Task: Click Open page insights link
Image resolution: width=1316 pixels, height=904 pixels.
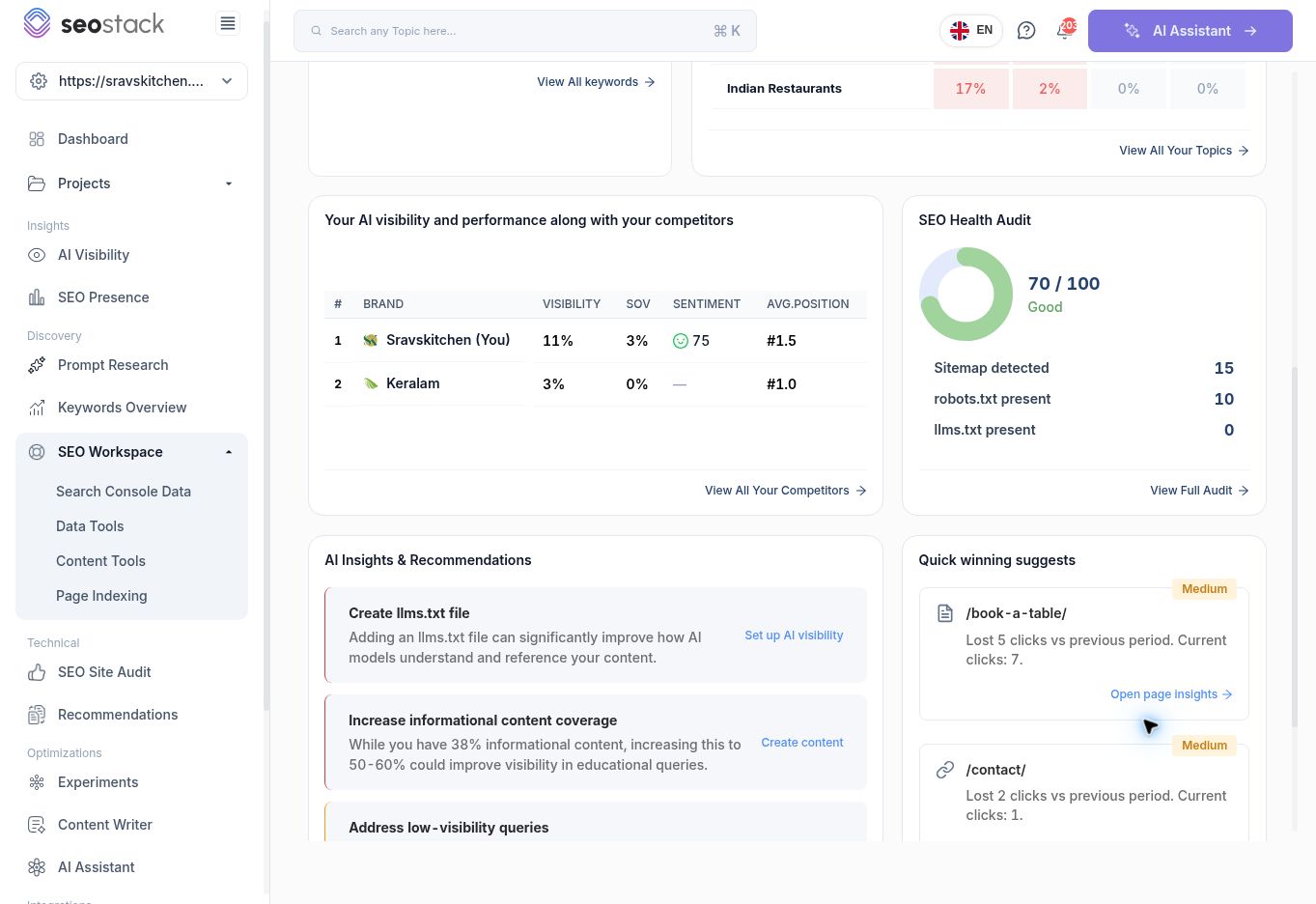Action: pos(1171,694)
